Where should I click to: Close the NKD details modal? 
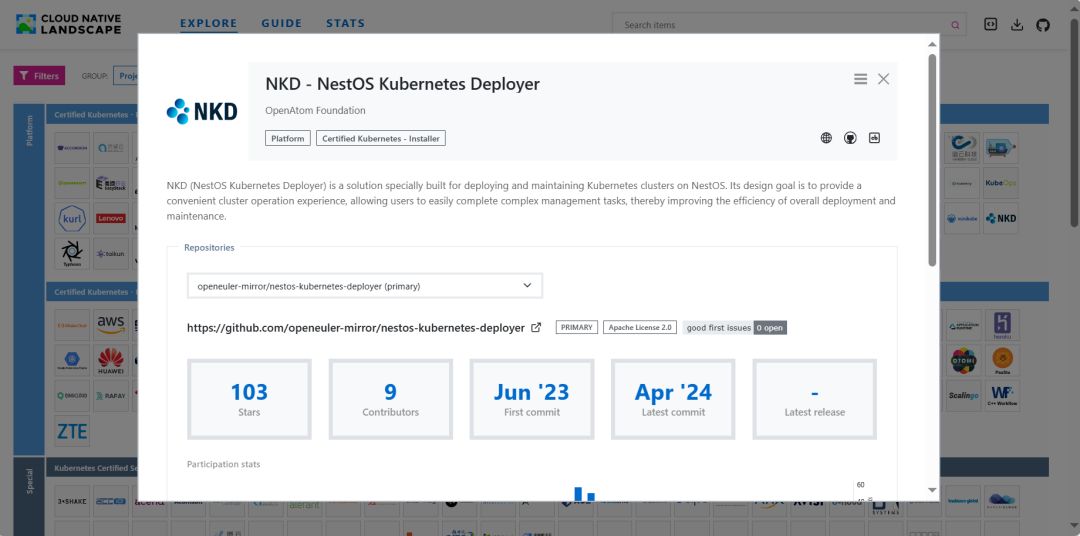[883, 79]
